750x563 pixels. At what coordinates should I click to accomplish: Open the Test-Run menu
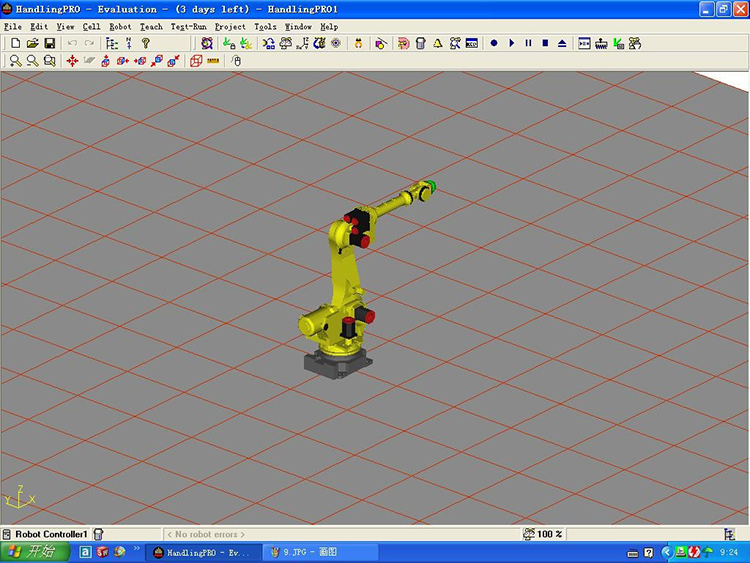click(188, 27)
